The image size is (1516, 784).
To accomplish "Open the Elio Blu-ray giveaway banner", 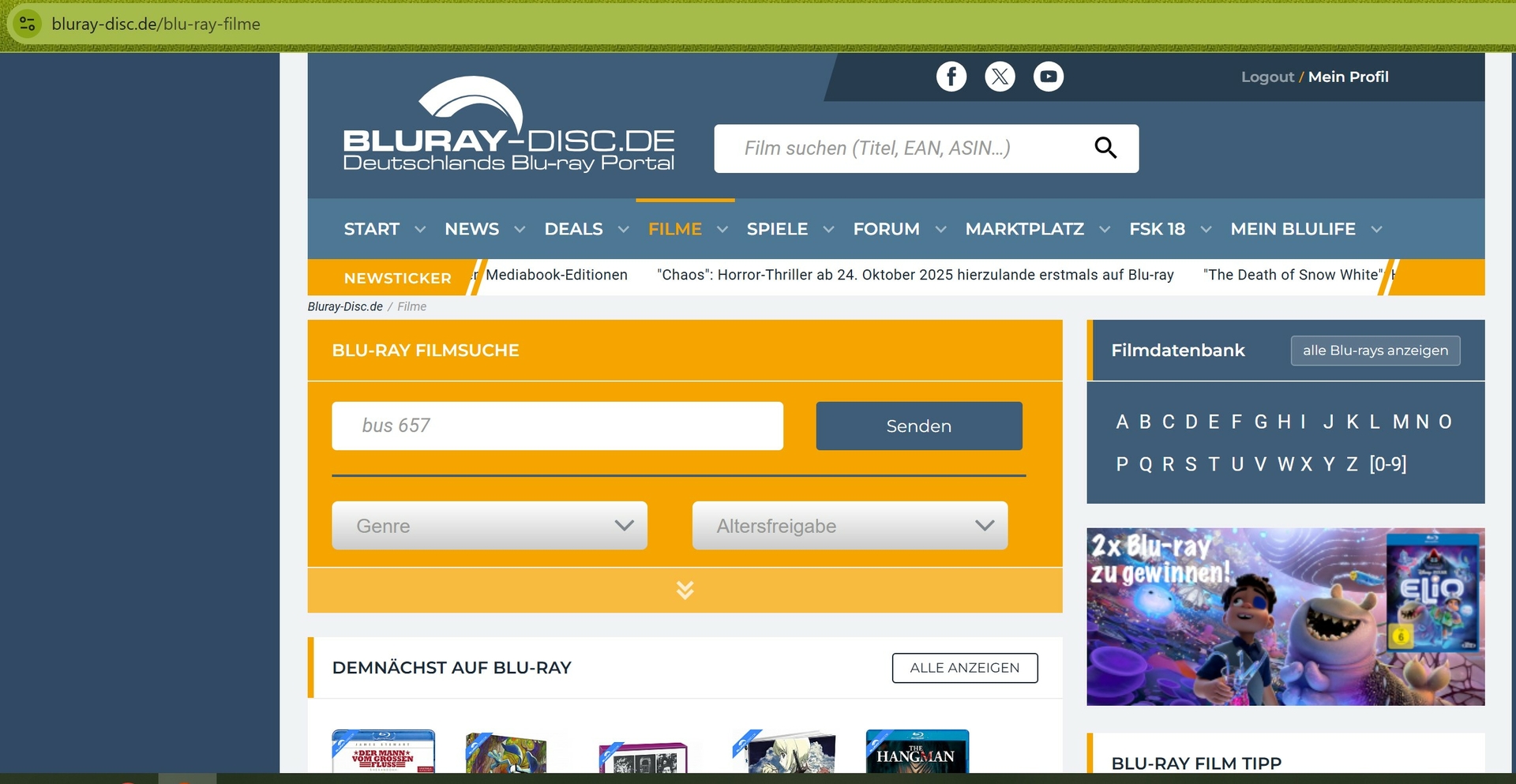I will tap(1285, 617).
